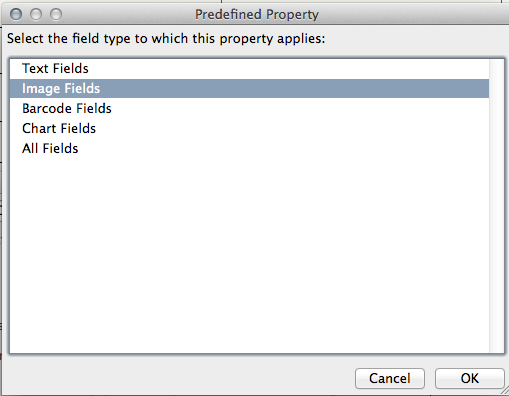This screenshot has width=509, height=396.
Task: Select the Barcode Fields option
Action: (249, 108)
